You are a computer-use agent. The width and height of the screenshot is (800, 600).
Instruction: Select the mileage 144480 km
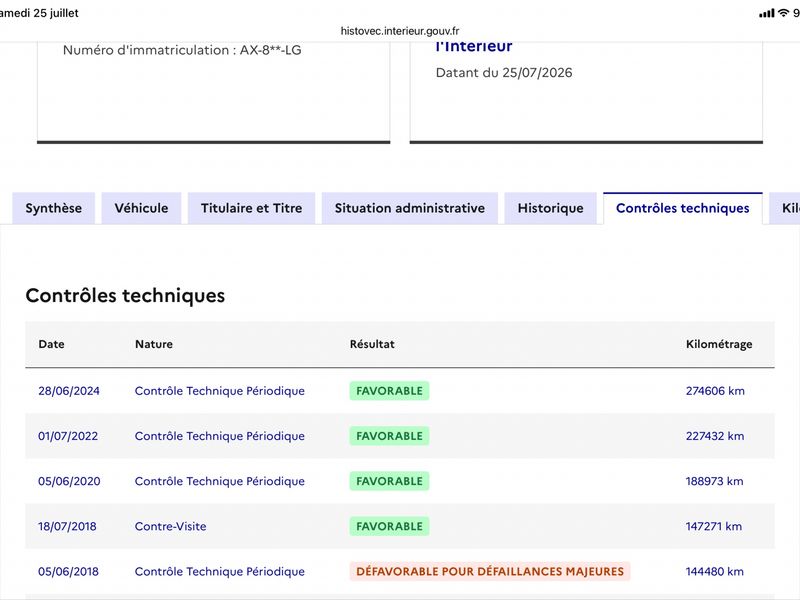tap(714, 571)
